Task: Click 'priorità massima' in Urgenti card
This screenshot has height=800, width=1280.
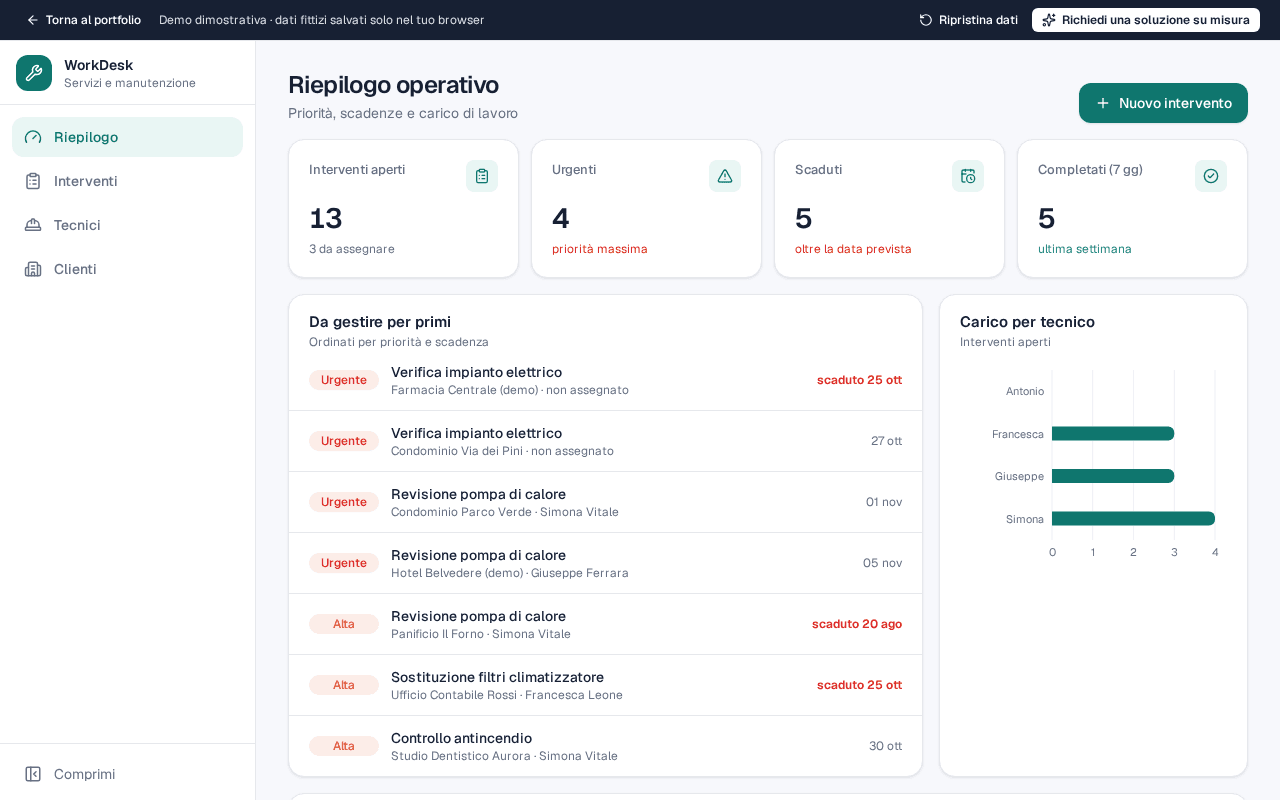Action: tap(600, 249)
